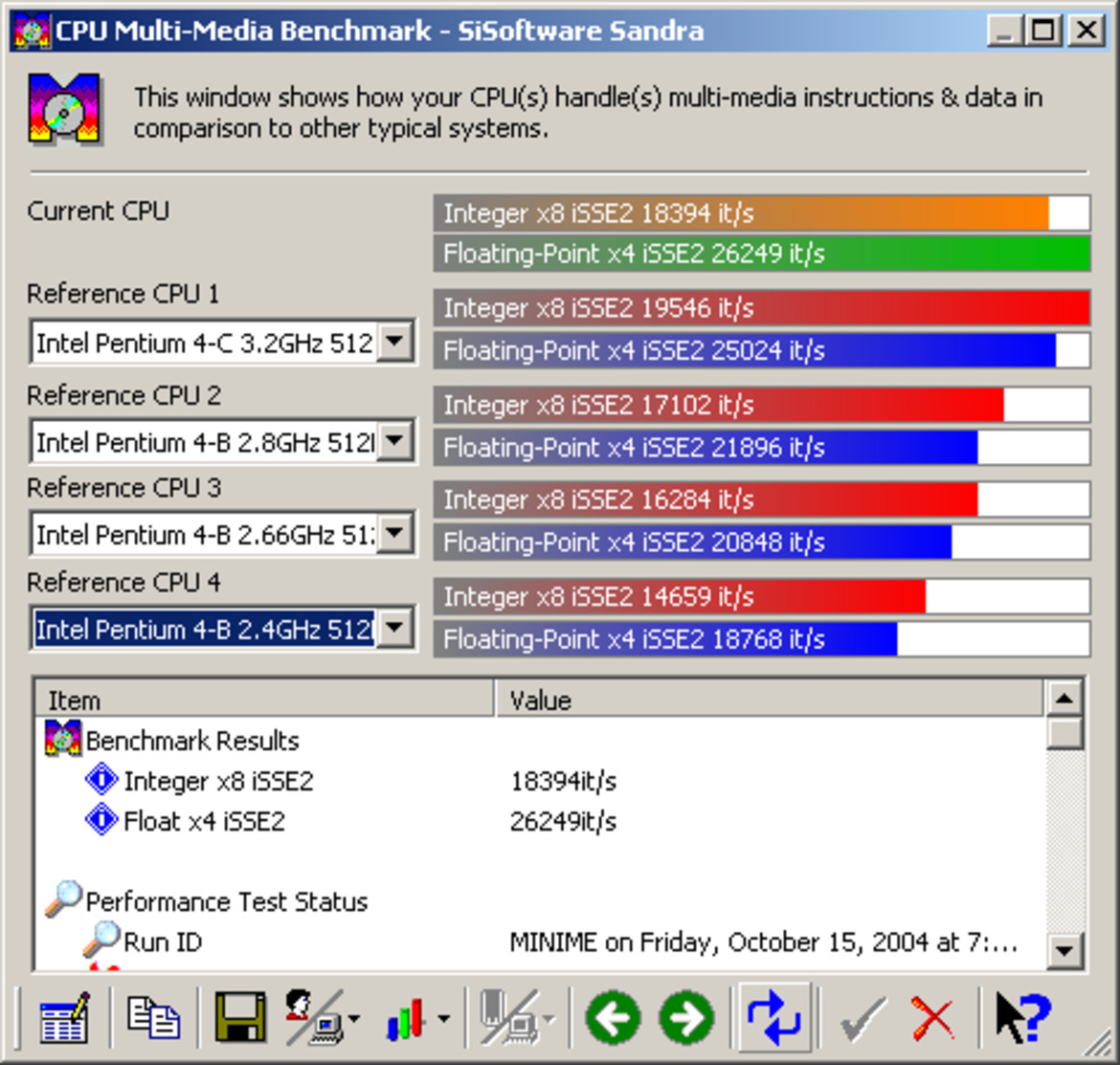This screenshot has width=1120, height=1065.
Task: Open Reference CPU 1 dropdown
Action: (x=395, y=343)
